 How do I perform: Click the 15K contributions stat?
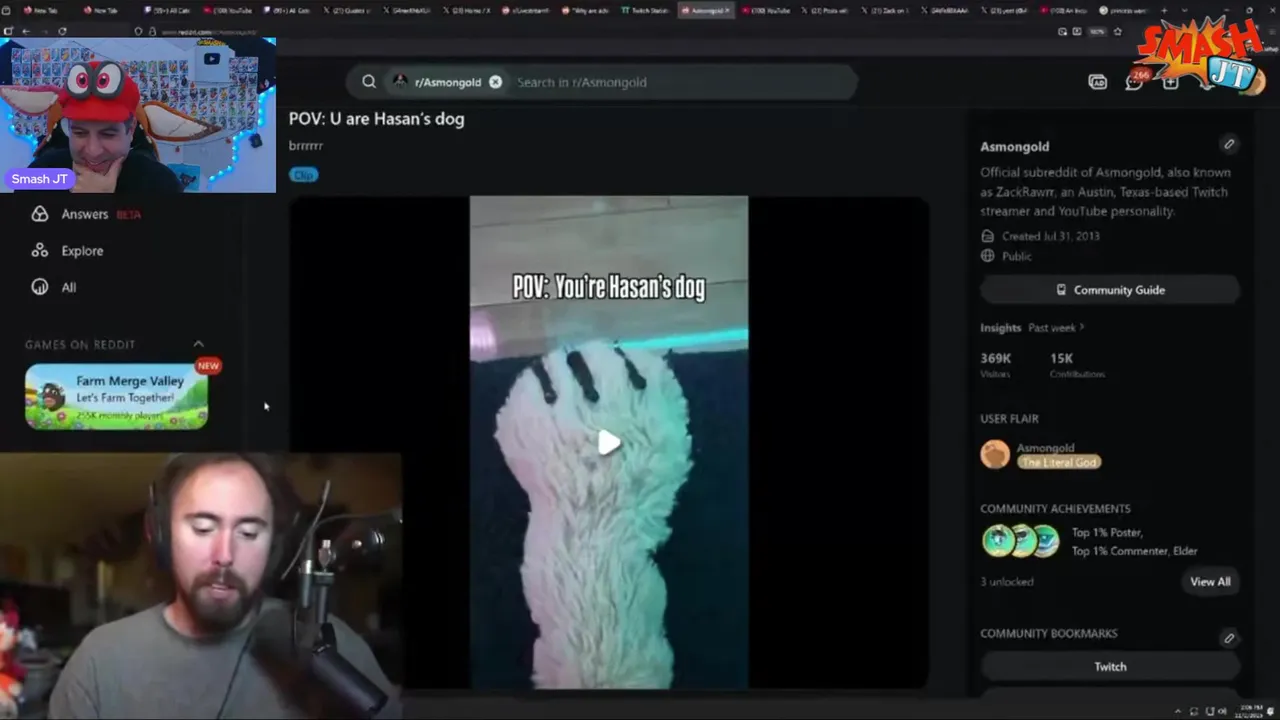pos(1076,364)
